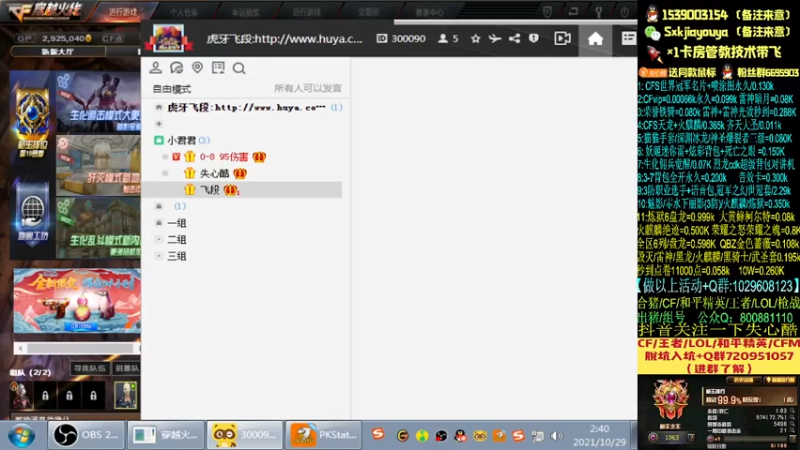Open the 生化追击模式 promo card

[98, 102]
